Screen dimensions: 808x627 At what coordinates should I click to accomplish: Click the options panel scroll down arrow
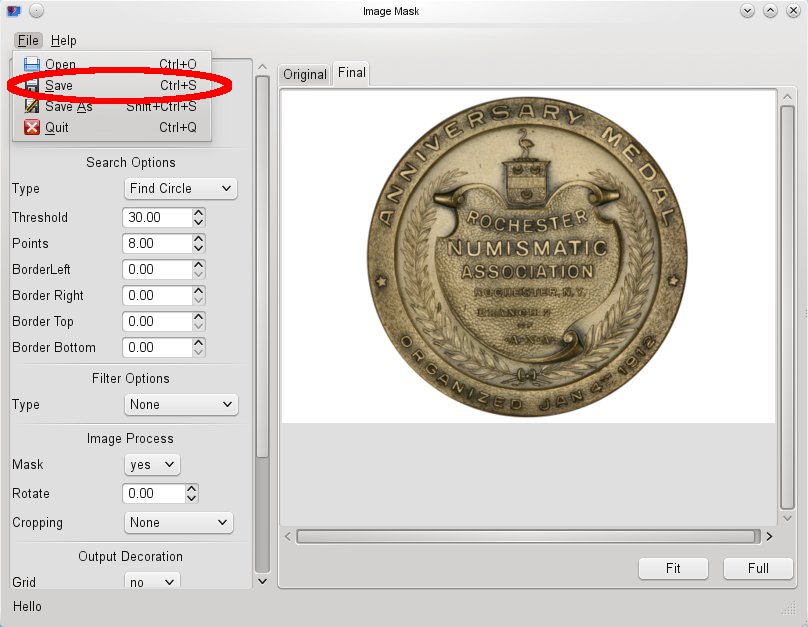pos(262,582)
